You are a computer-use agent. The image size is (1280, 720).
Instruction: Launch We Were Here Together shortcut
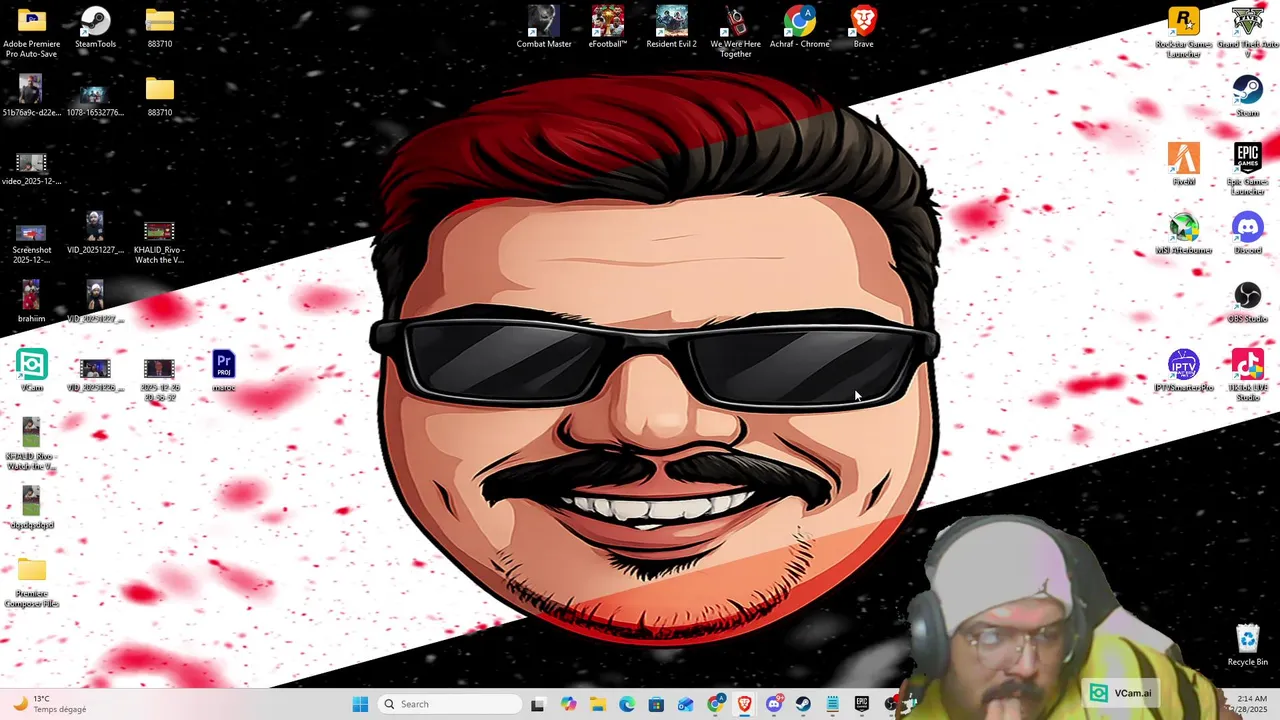coord(735,31)
